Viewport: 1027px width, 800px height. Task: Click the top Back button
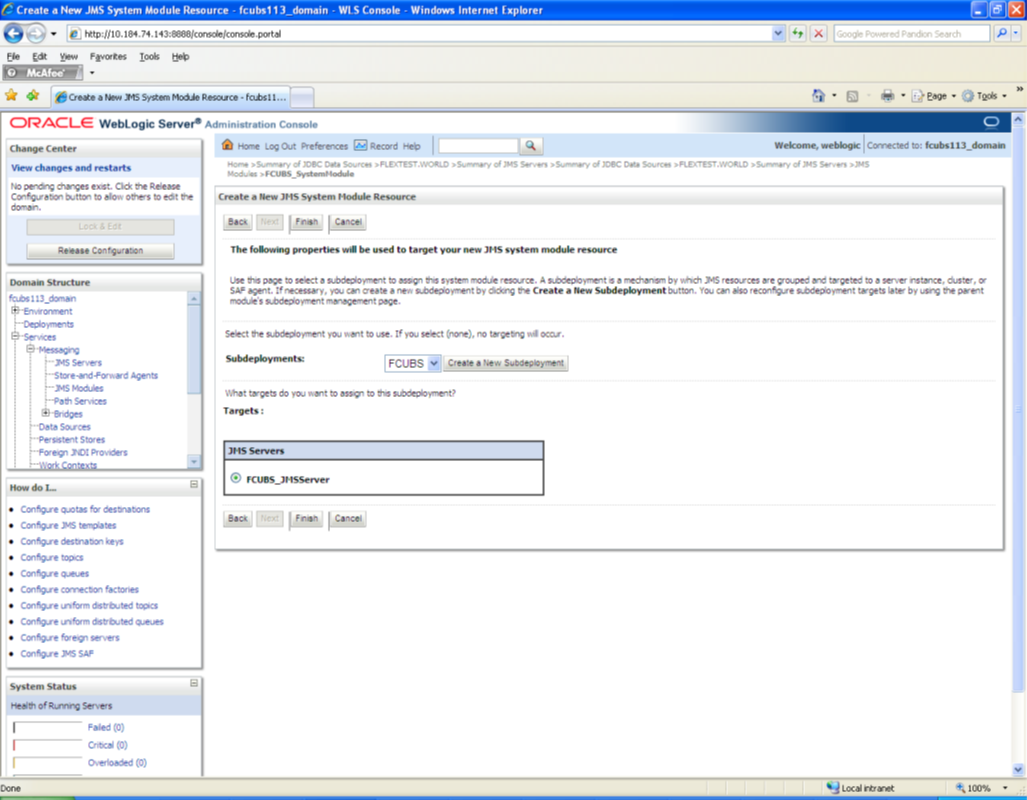click(x=237, y=221)
